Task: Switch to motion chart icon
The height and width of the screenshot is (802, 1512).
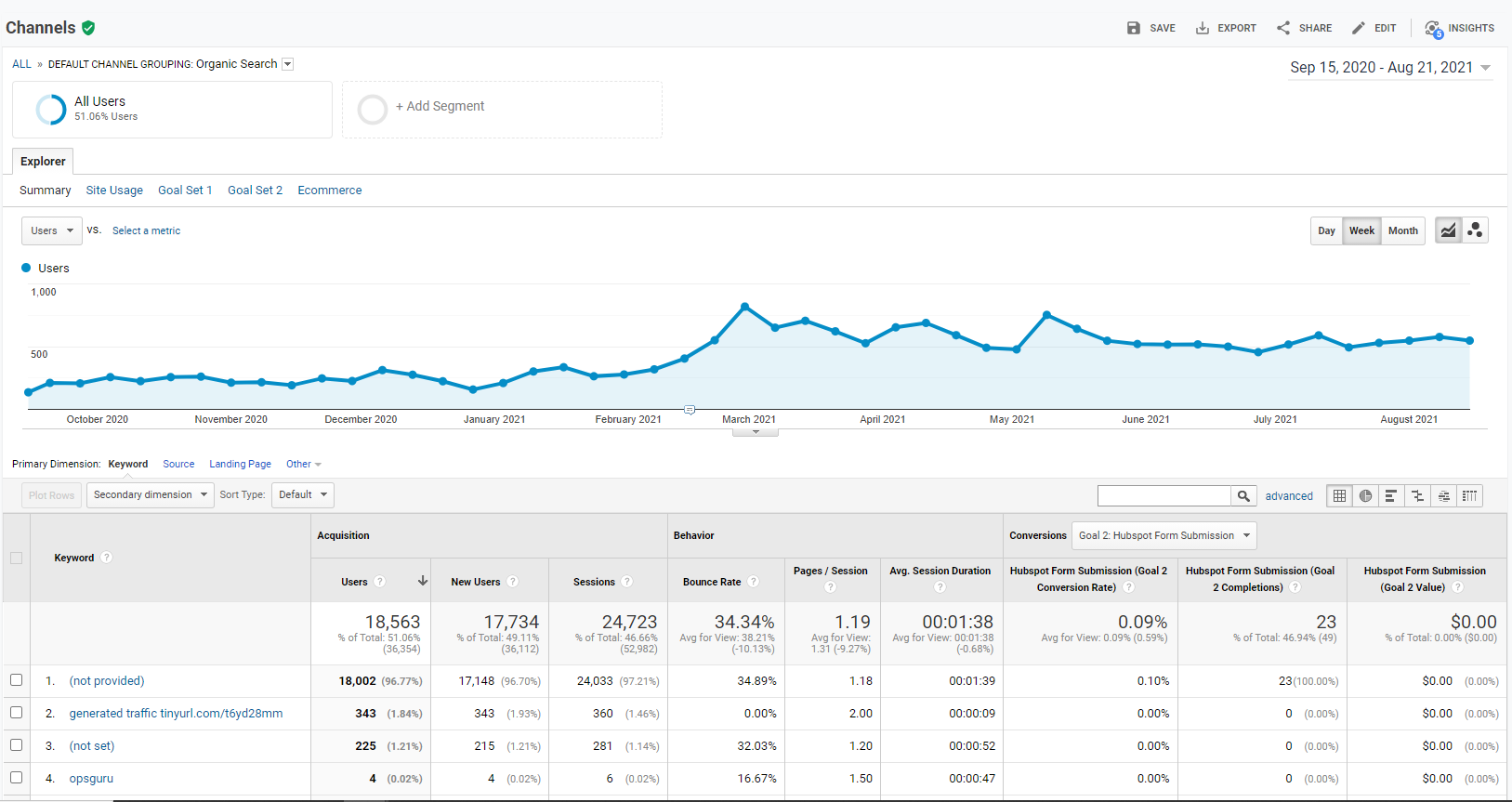Action: click(1475, 230)
